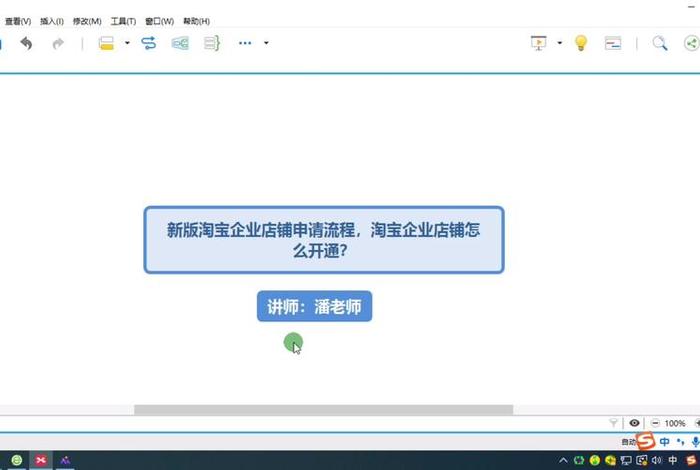
Task: Click the Sogou voice input microphone
Action: point(695,442)
